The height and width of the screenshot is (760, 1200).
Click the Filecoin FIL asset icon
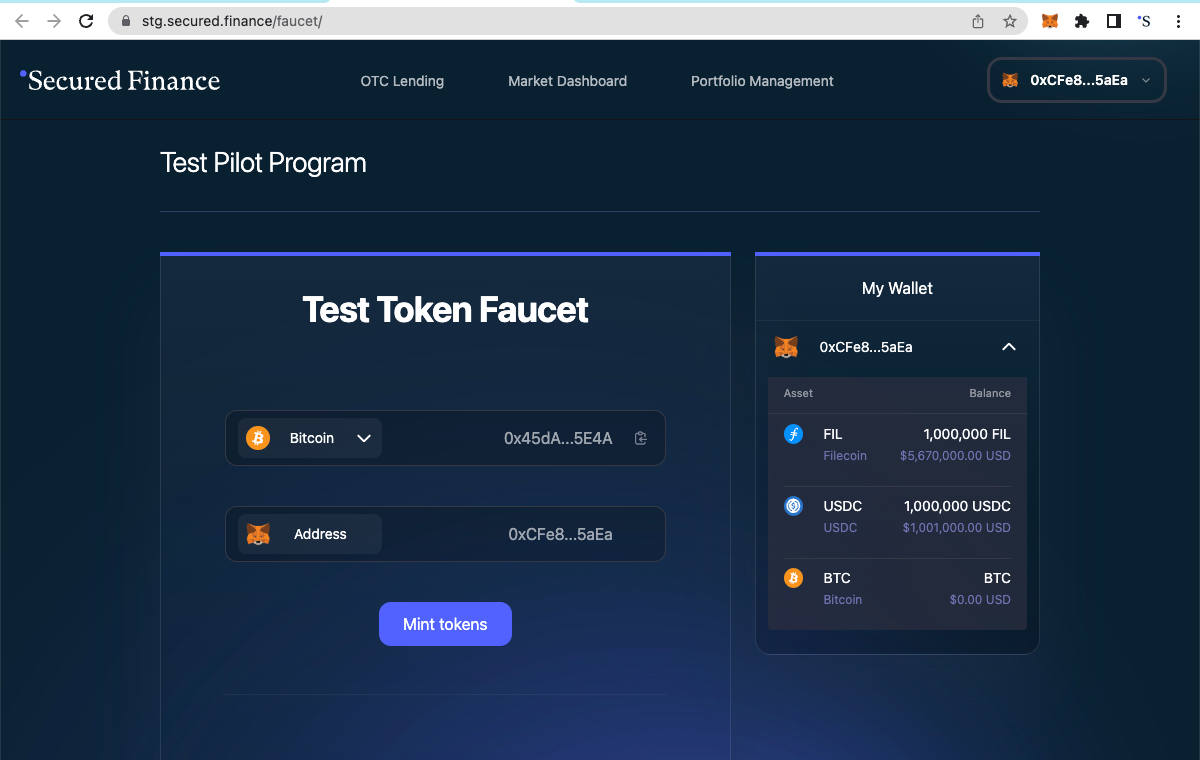tap(794, 434)
